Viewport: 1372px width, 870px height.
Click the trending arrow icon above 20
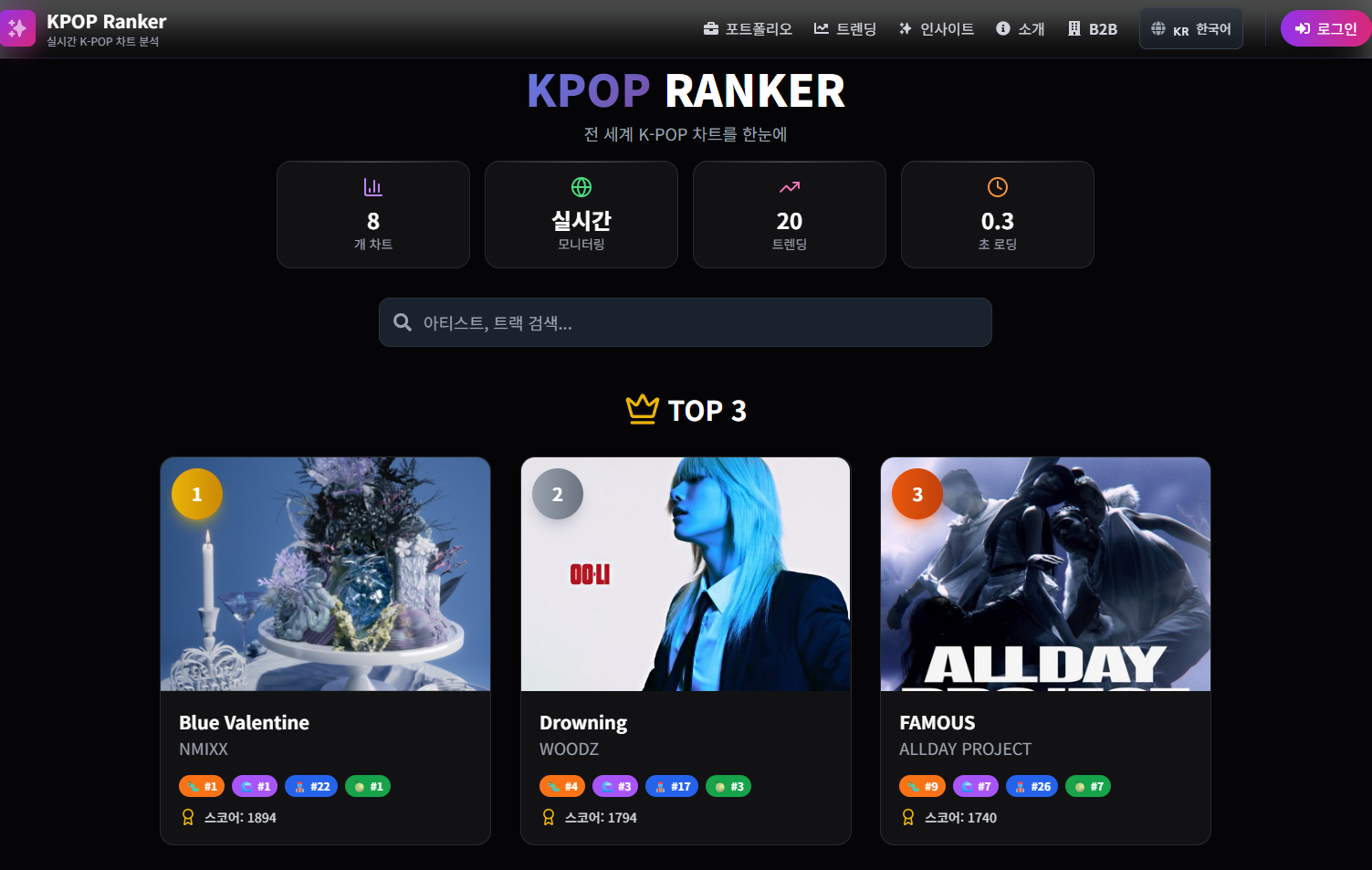pyautogui.click(x=790, y=187)
